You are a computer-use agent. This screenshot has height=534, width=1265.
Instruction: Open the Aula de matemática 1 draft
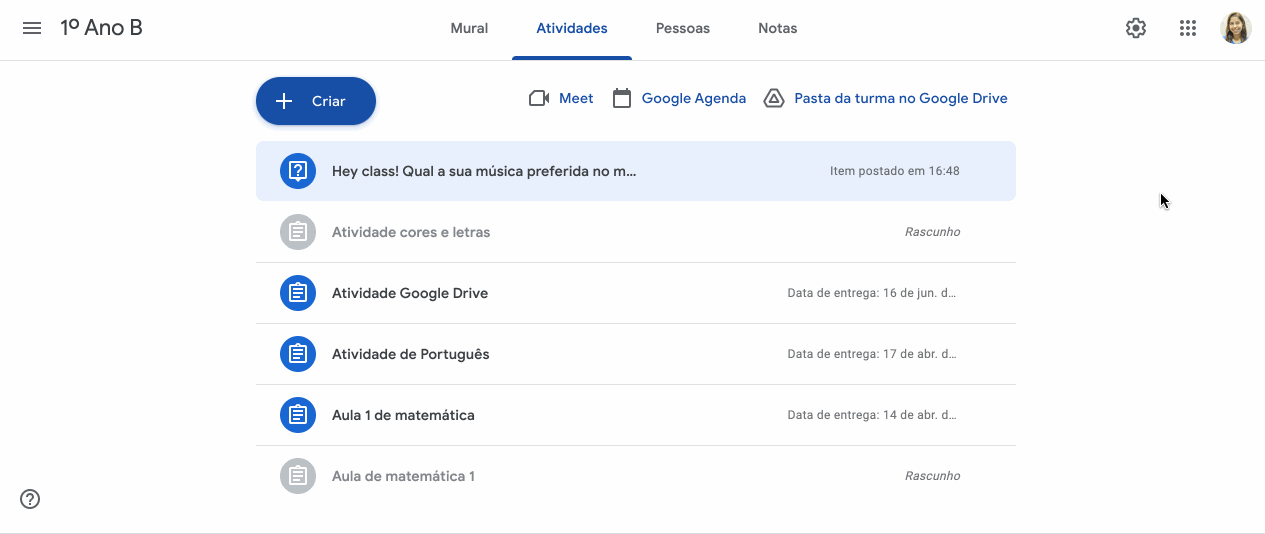[x=404, y=476]
